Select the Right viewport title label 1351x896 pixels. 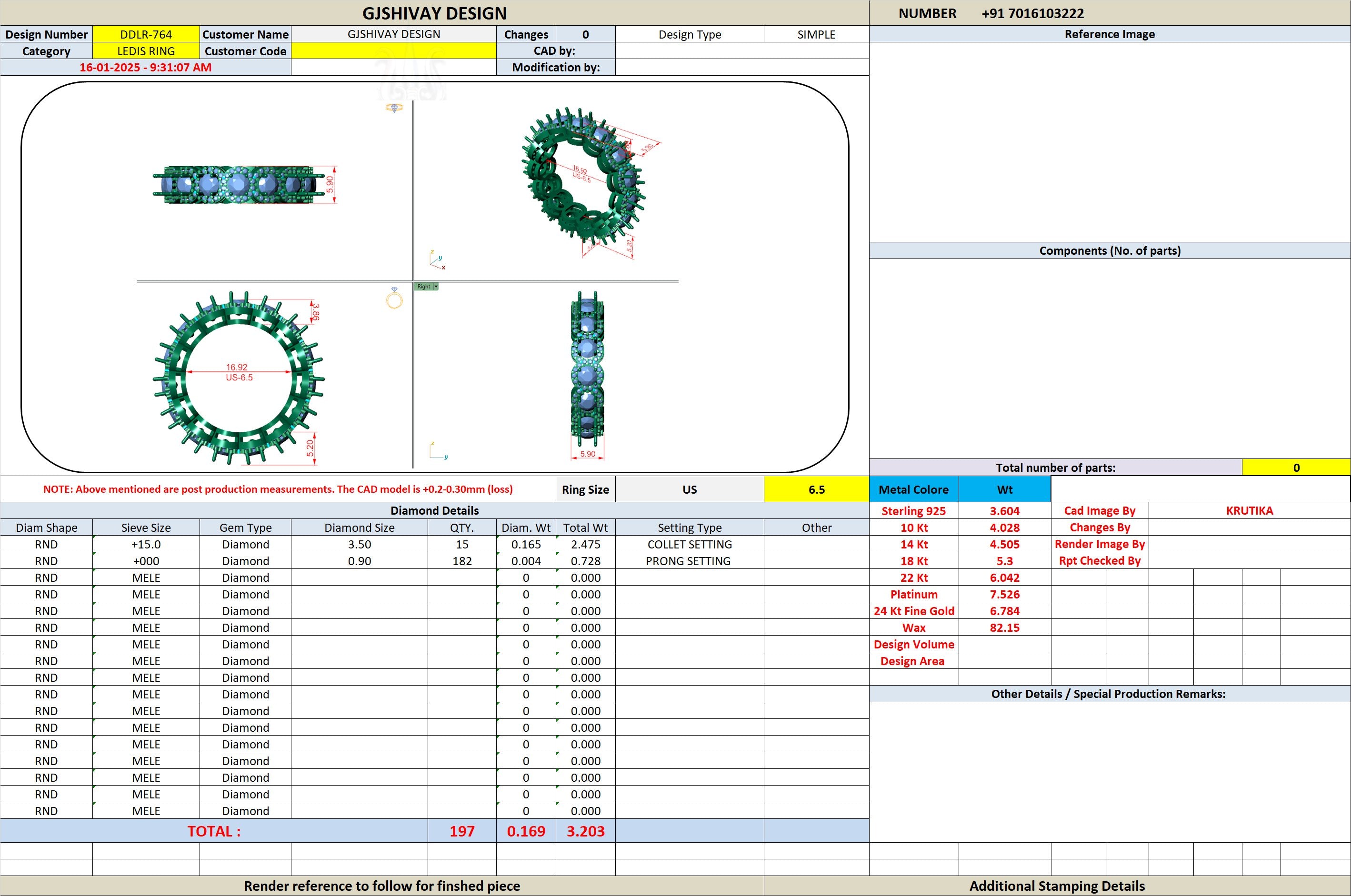(x=423, y=286)
